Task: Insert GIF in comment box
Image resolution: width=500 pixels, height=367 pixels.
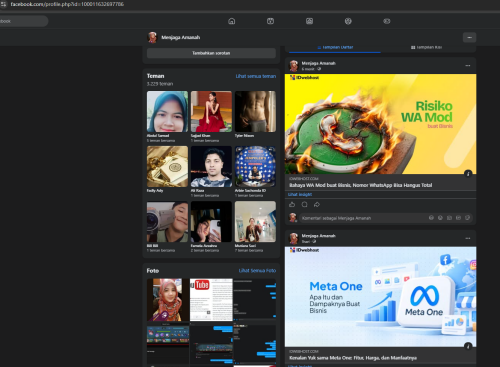Action: click(x=458, y=218)
